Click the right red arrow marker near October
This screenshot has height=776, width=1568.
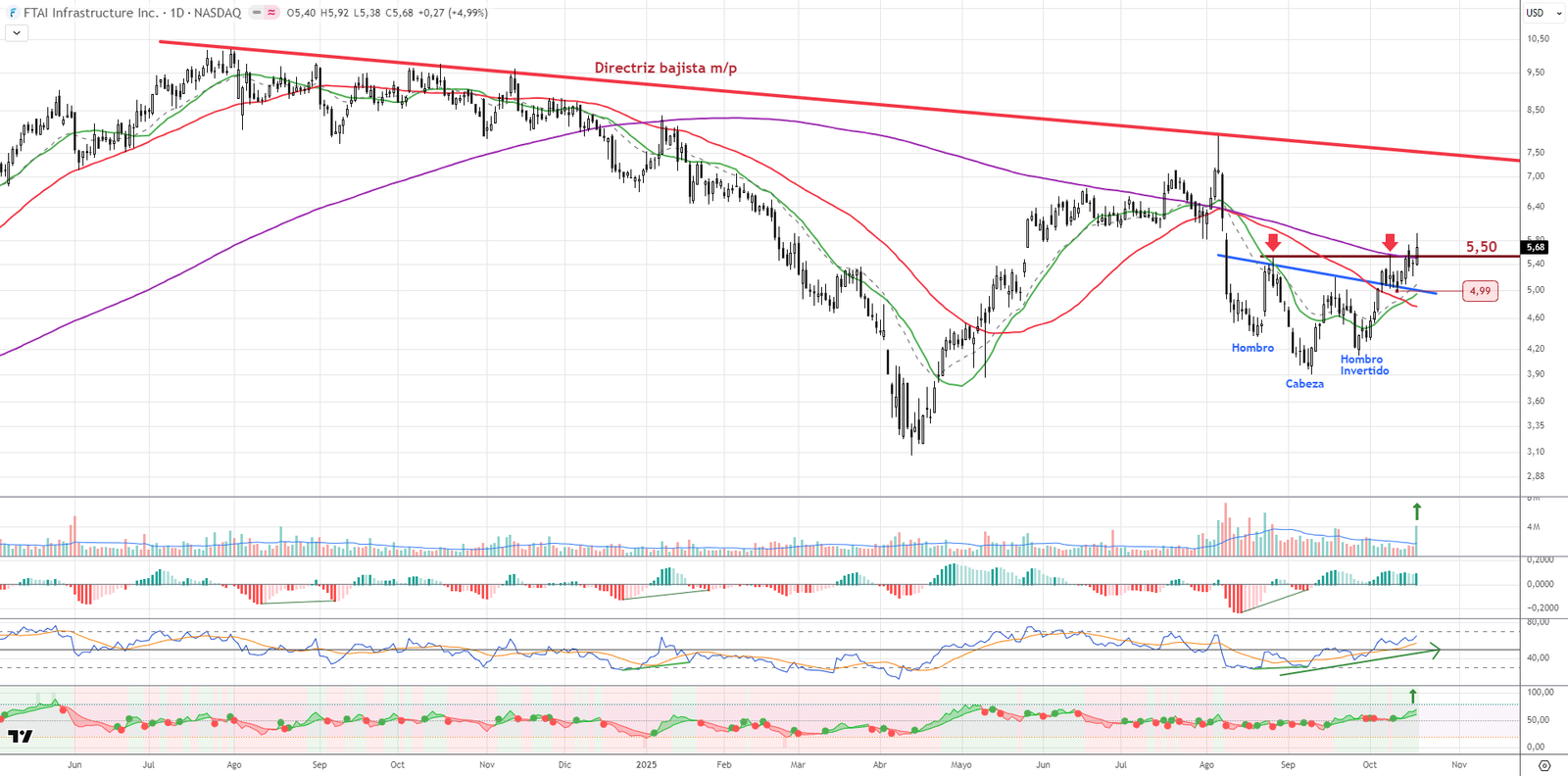[1390, 242]
